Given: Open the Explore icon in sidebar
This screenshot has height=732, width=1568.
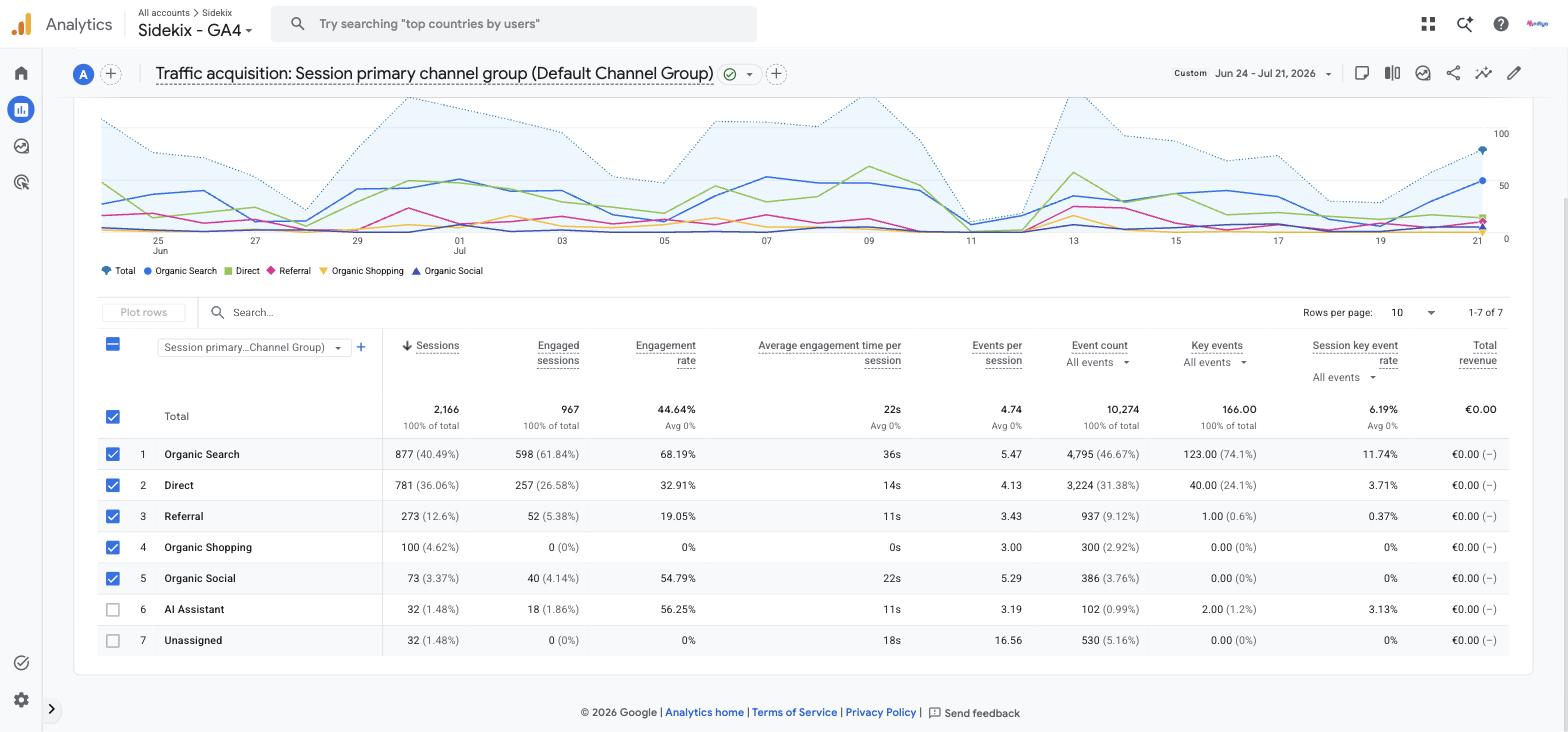Looking at the screenshot, I should (x=21, y=146).
